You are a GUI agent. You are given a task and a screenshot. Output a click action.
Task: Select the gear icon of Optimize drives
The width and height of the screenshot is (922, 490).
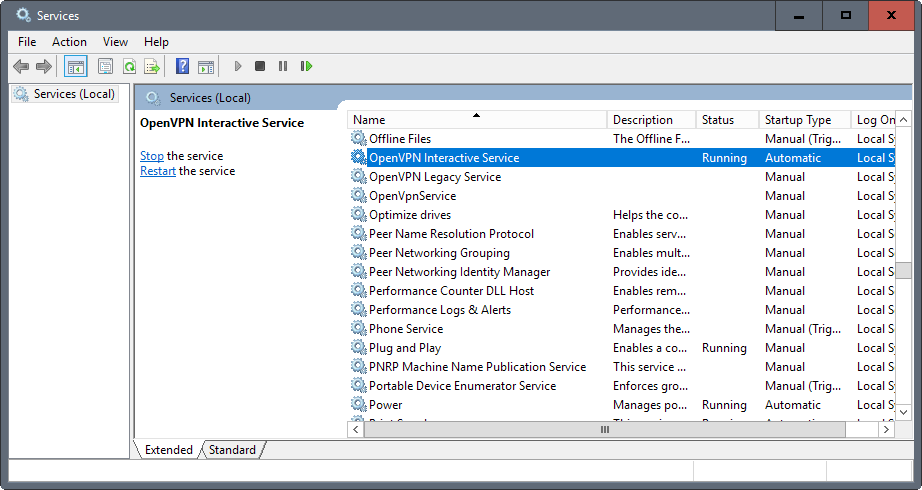[x=359, y=215]
